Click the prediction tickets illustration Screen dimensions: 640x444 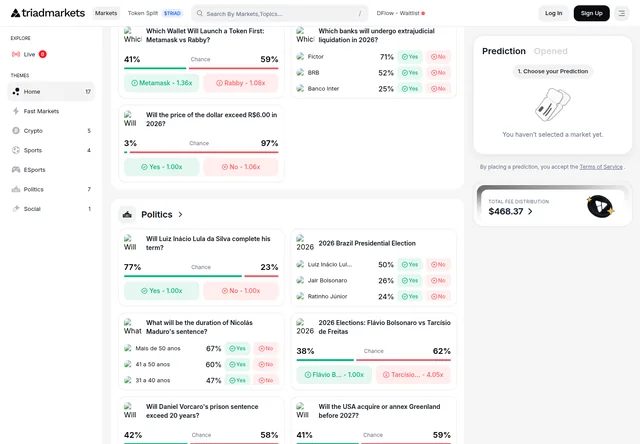pos(553,105)
